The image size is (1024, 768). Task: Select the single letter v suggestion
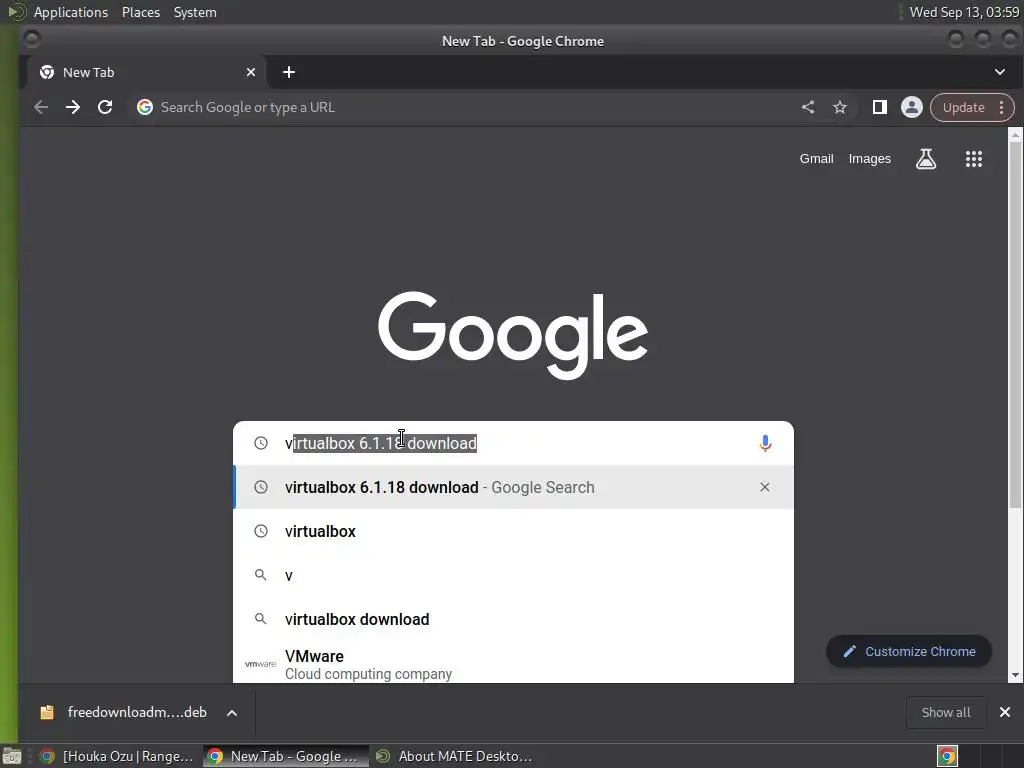click(x=513, y=575)
